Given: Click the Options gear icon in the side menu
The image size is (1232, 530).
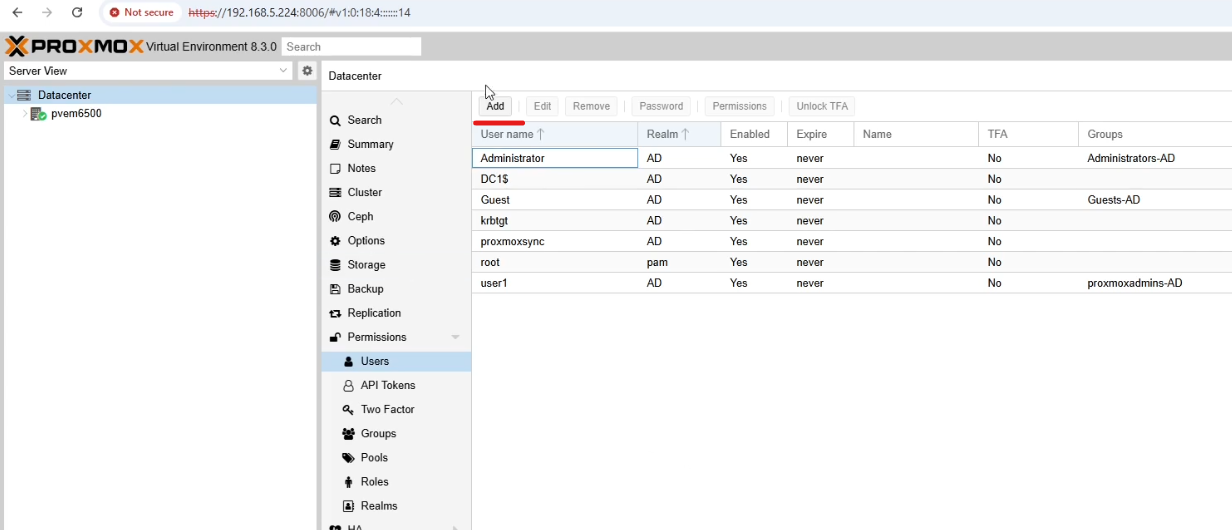Looking at the screenshot, I should pyautogui.click(x=335, y=241).
